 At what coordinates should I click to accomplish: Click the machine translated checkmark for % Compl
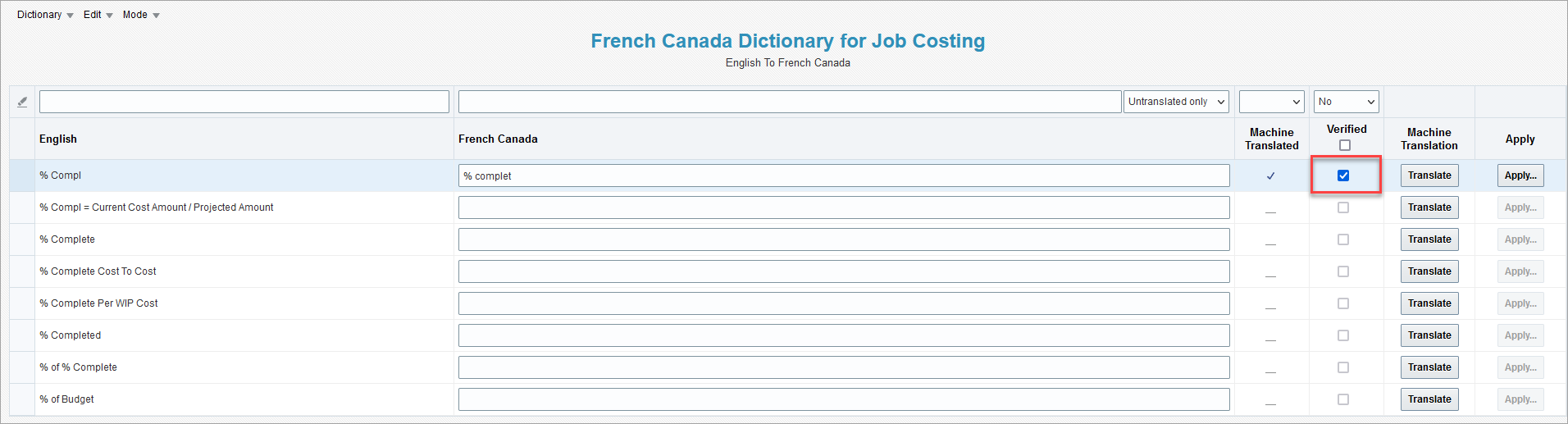[x=1270, y=176]
